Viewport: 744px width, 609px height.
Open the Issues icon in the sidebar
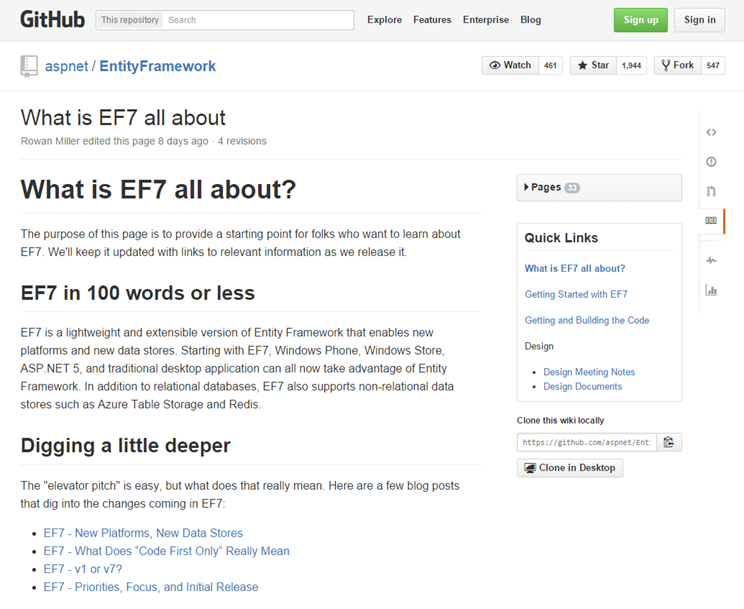pos(711,162)
